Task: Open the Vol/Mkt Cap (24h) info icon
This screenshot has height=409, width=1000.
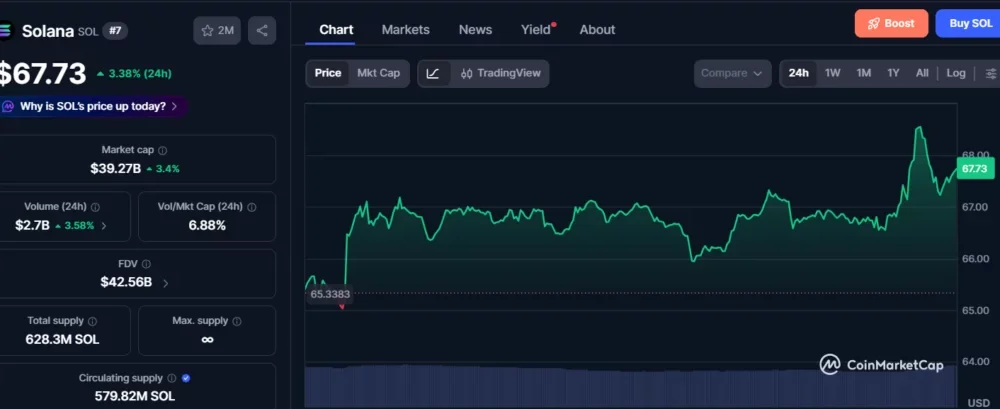Action: coord(252,207)
